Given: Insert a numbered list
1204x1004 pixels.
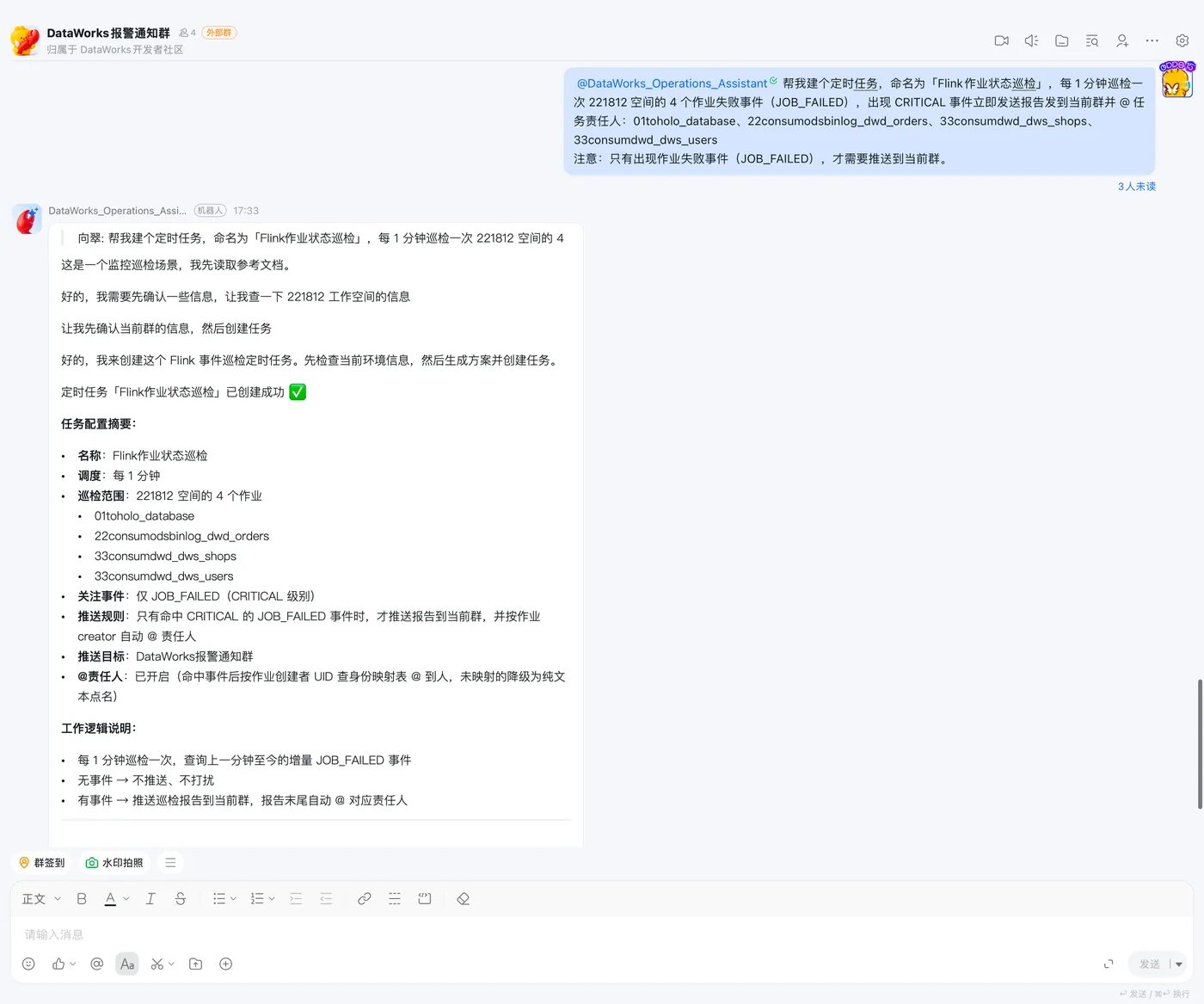Looking at the screenshot, I should [257, 899].
